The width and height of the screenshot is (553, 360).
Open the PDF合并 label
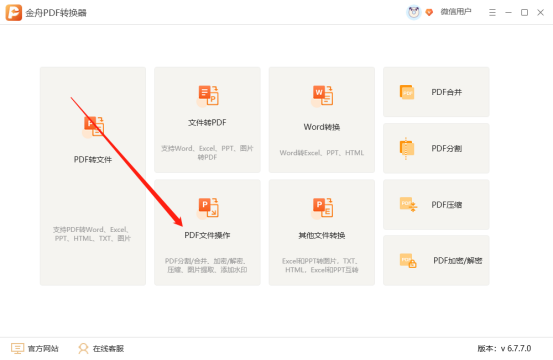pyautogui.click(x=446, y=92)
